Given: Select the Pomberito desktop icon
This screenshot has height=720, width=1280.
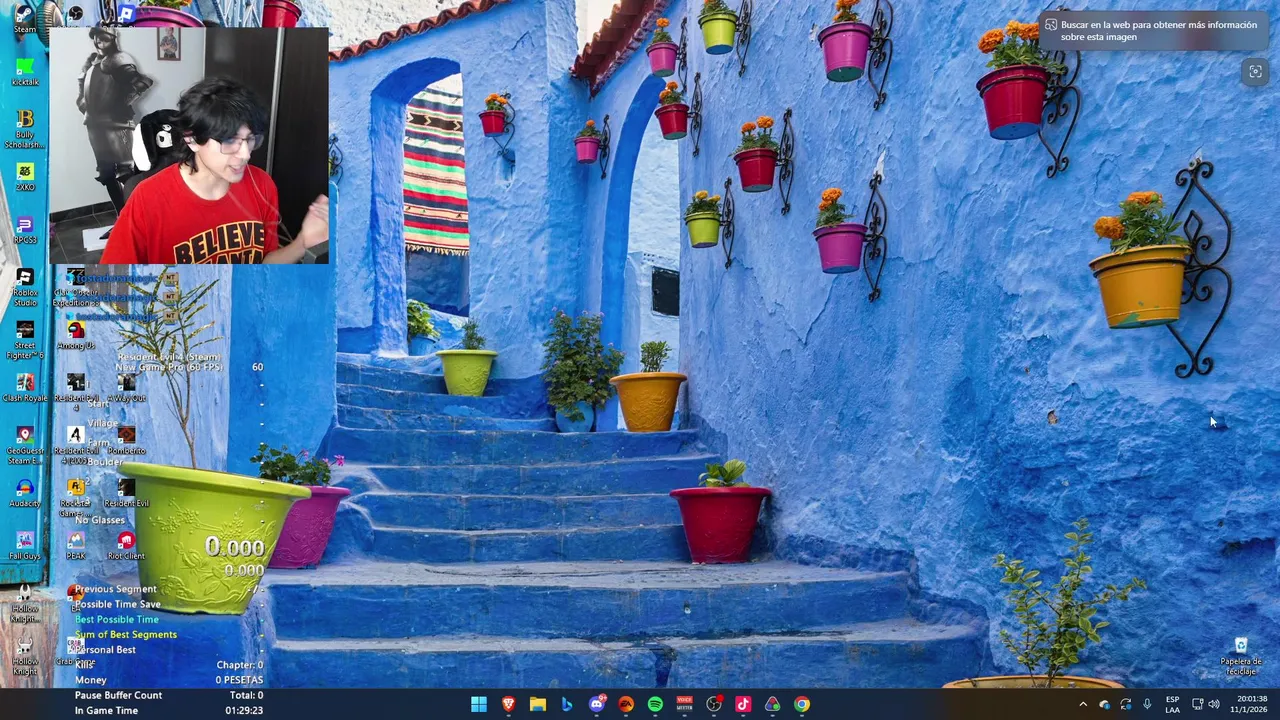Looking at the screenshot, I should (126, 439).
